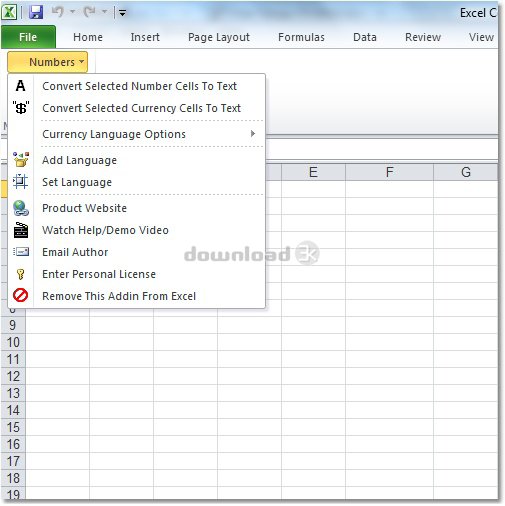Viewport: 505px width, 506px height.
Task: Open the Undo history dropdown arrow
Action: 72,12
